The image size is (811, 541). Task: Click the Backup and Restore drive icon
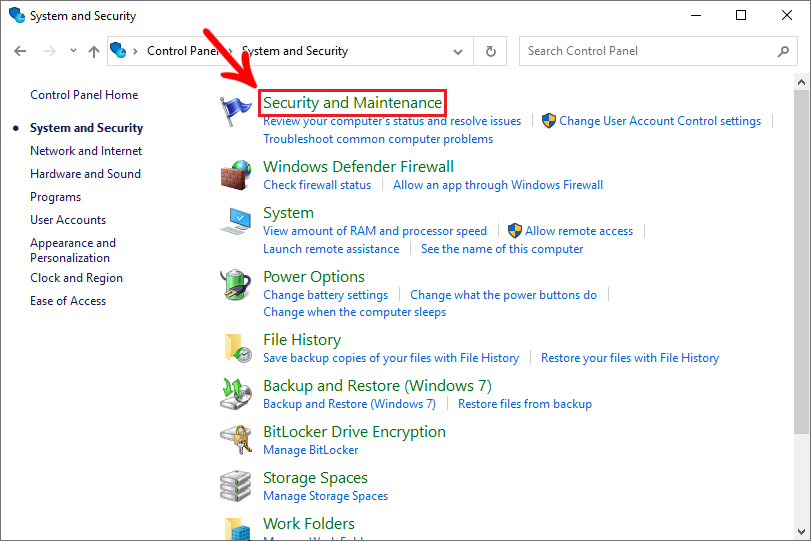pos(236,394)
